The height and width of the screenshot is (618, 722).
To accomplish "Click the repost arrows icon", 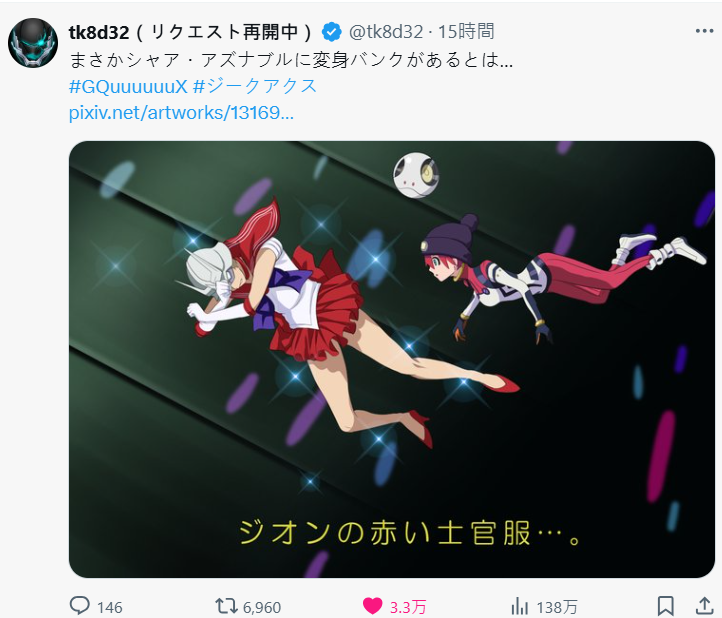I will pos(226,606).
